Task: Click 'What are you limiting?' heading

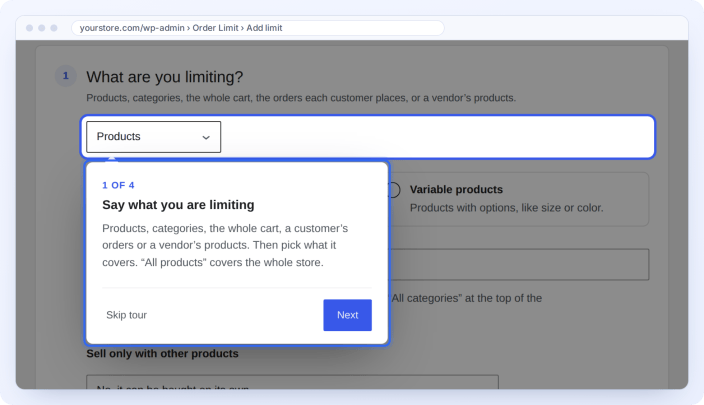Action: [x=164, y=77]
